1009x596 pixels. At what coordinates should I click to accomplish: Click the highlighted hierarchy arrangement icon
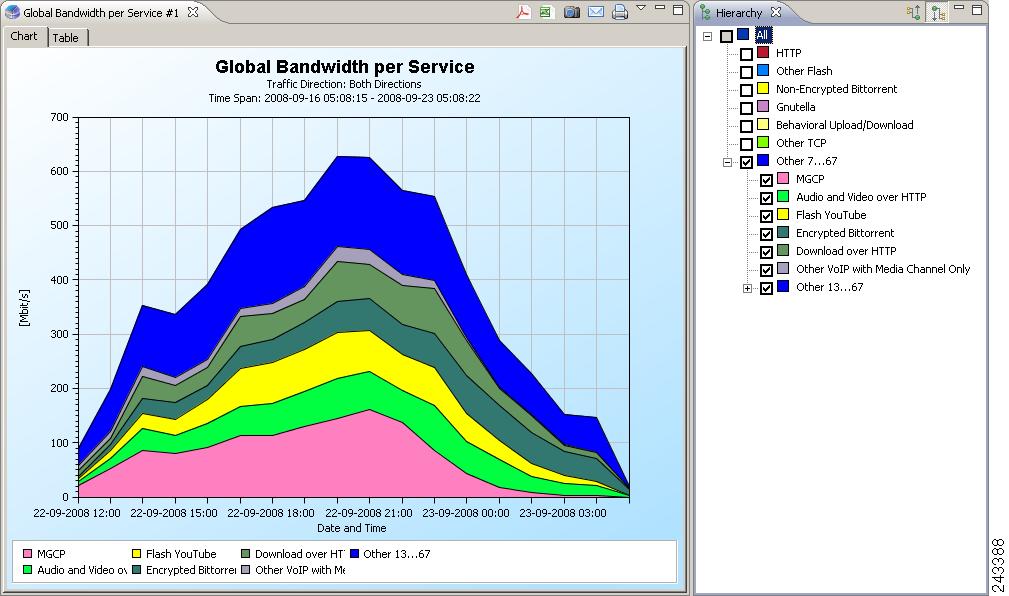point(936,13)
